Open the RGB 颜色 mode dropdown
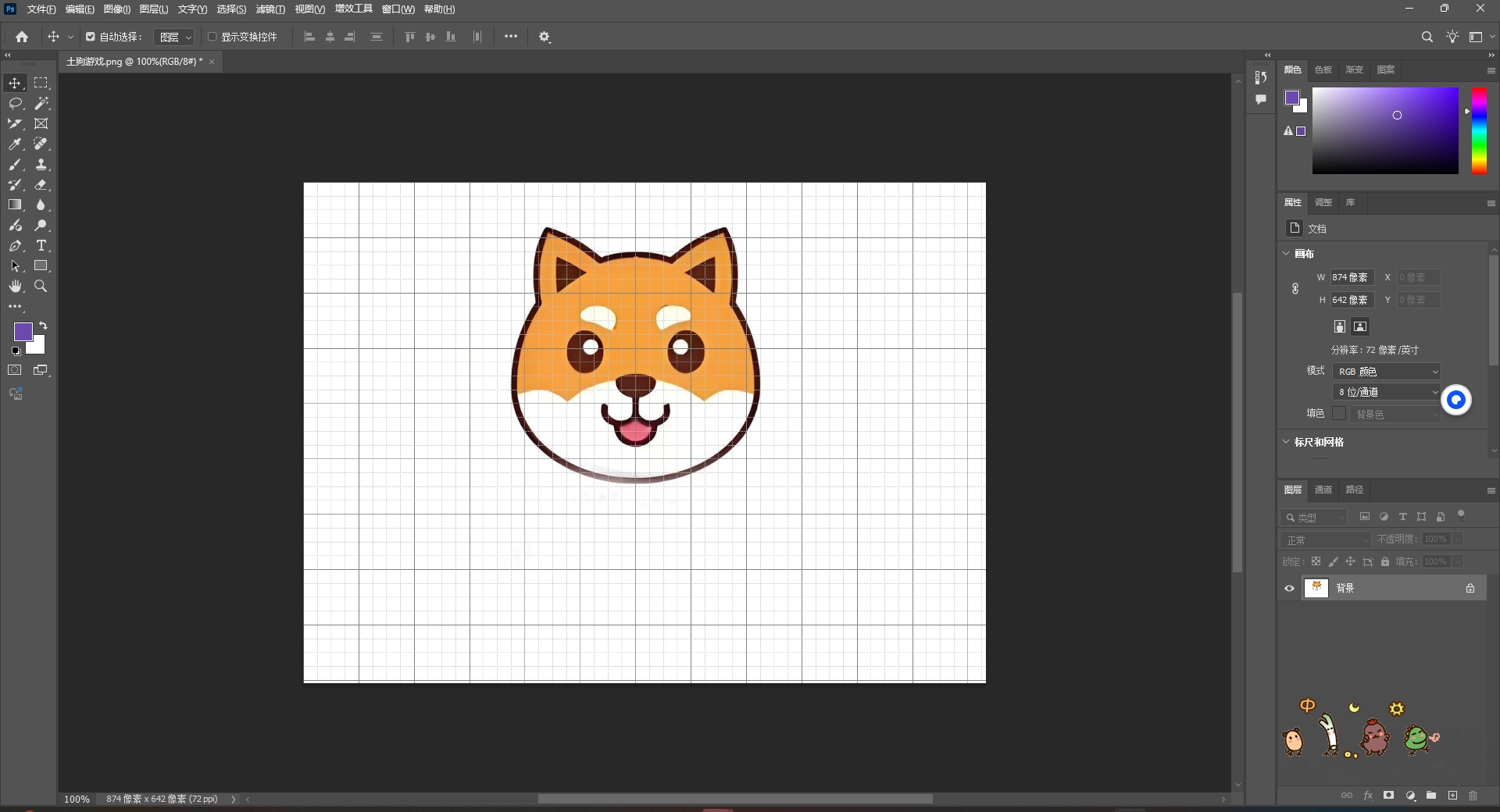This screenshot has height=812, width=1500. point(1387,372)
